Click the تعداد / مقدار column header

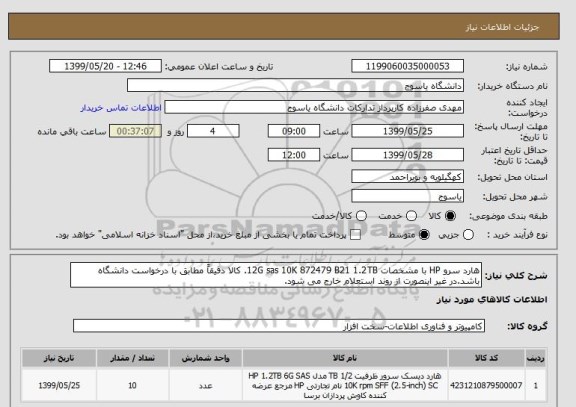click(132, 358)
